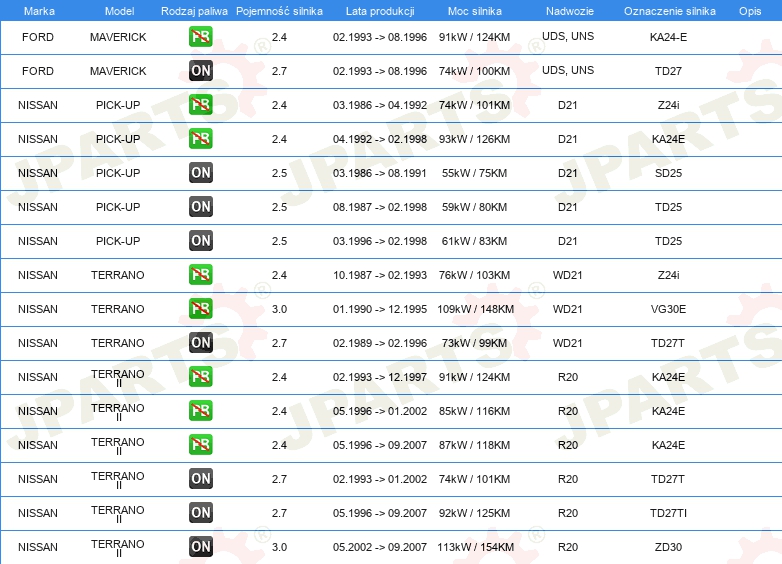The height and width of the screenshot is (564, 782).
Task: Click the diesel ON icon in the SD25 engine row
Action: tap(201, 173)
